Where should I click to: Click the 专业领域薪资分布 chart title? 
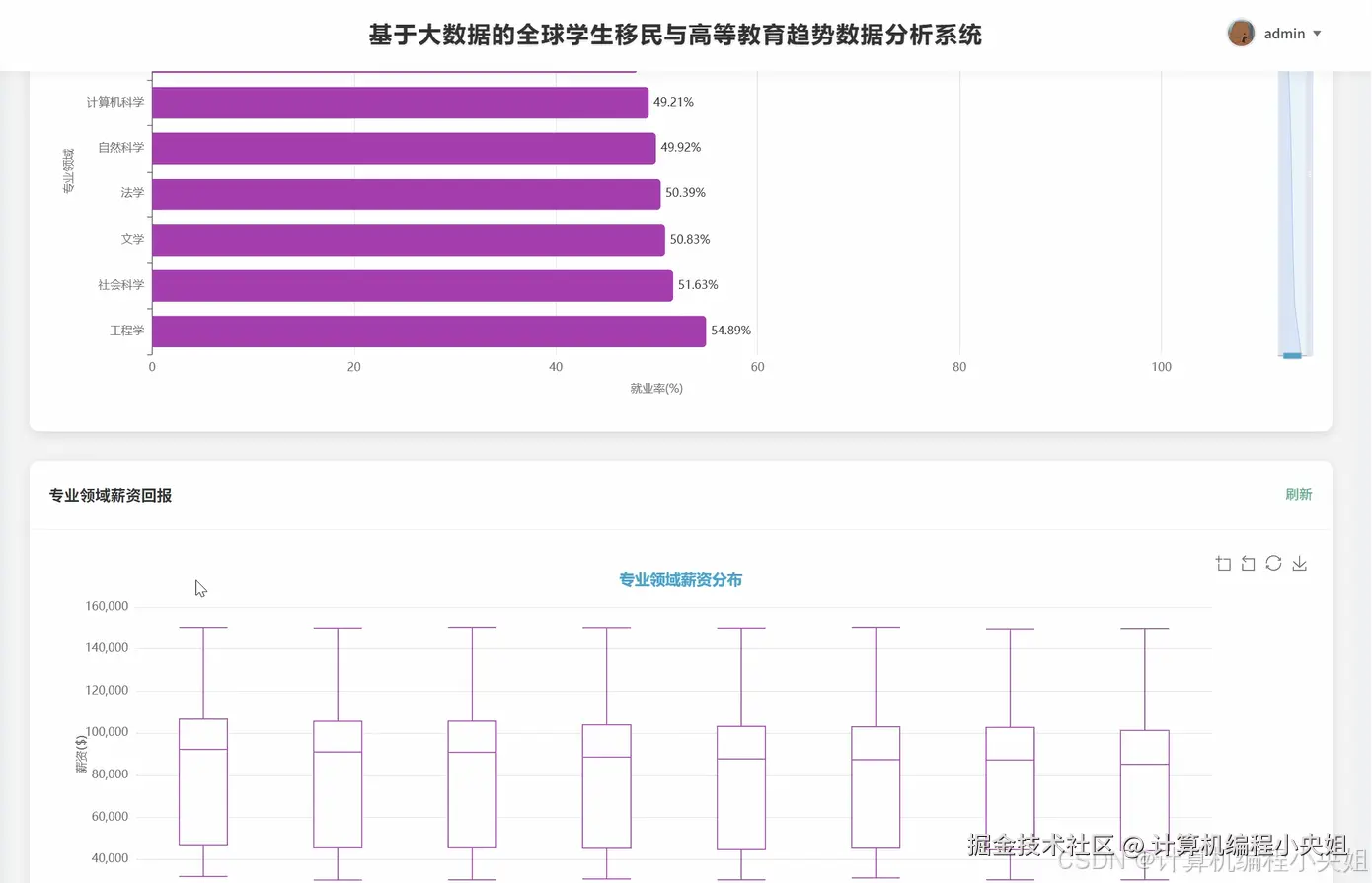pyautogui.click(x=680, y=580)
